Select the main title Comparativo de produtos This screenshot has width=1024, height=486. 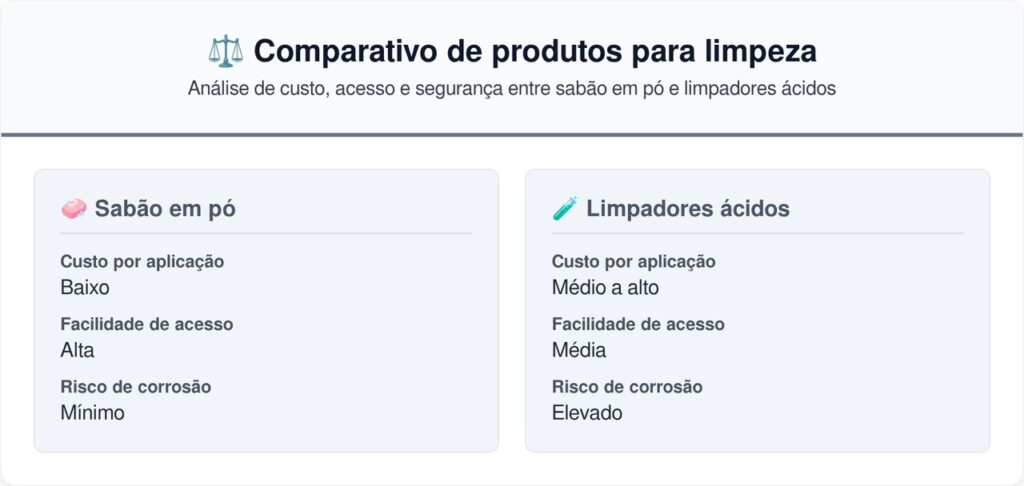click(x=536, y=51)
